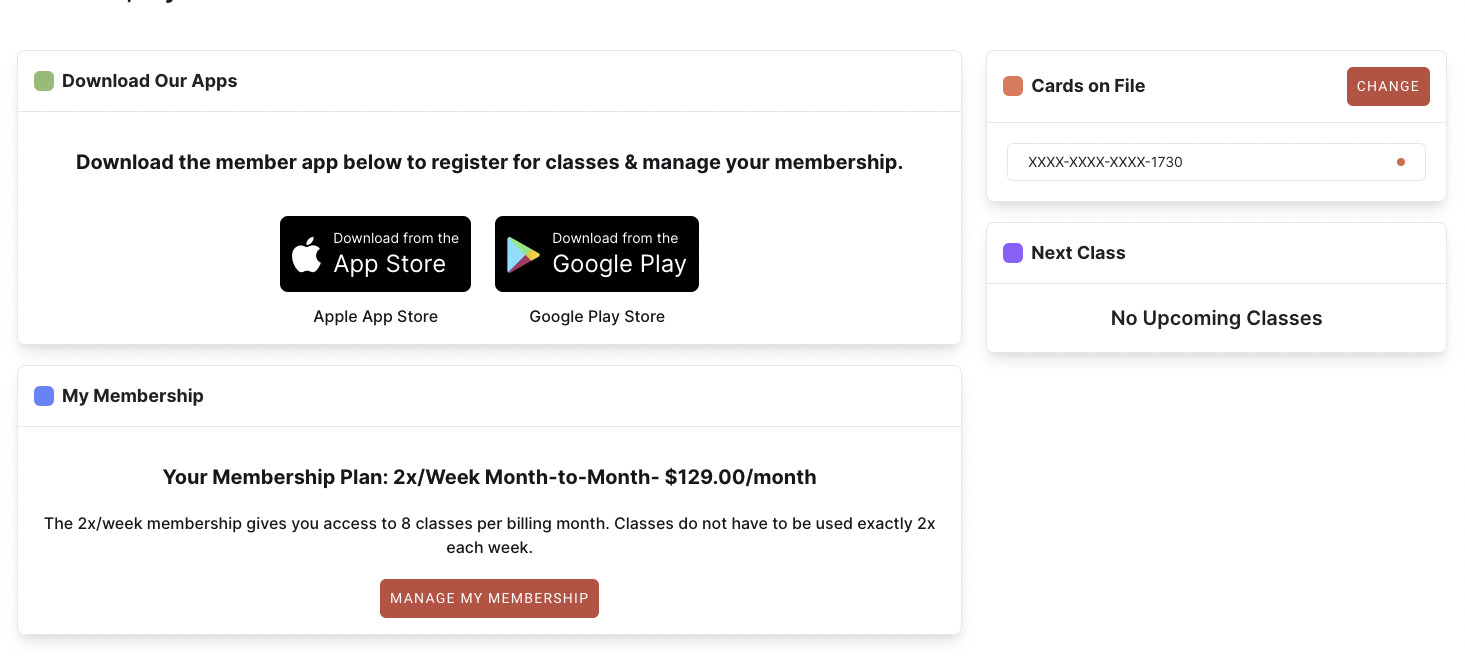Click the blue square beside My Membership
The image size is (1465, 662).
(x=44, y=396)
